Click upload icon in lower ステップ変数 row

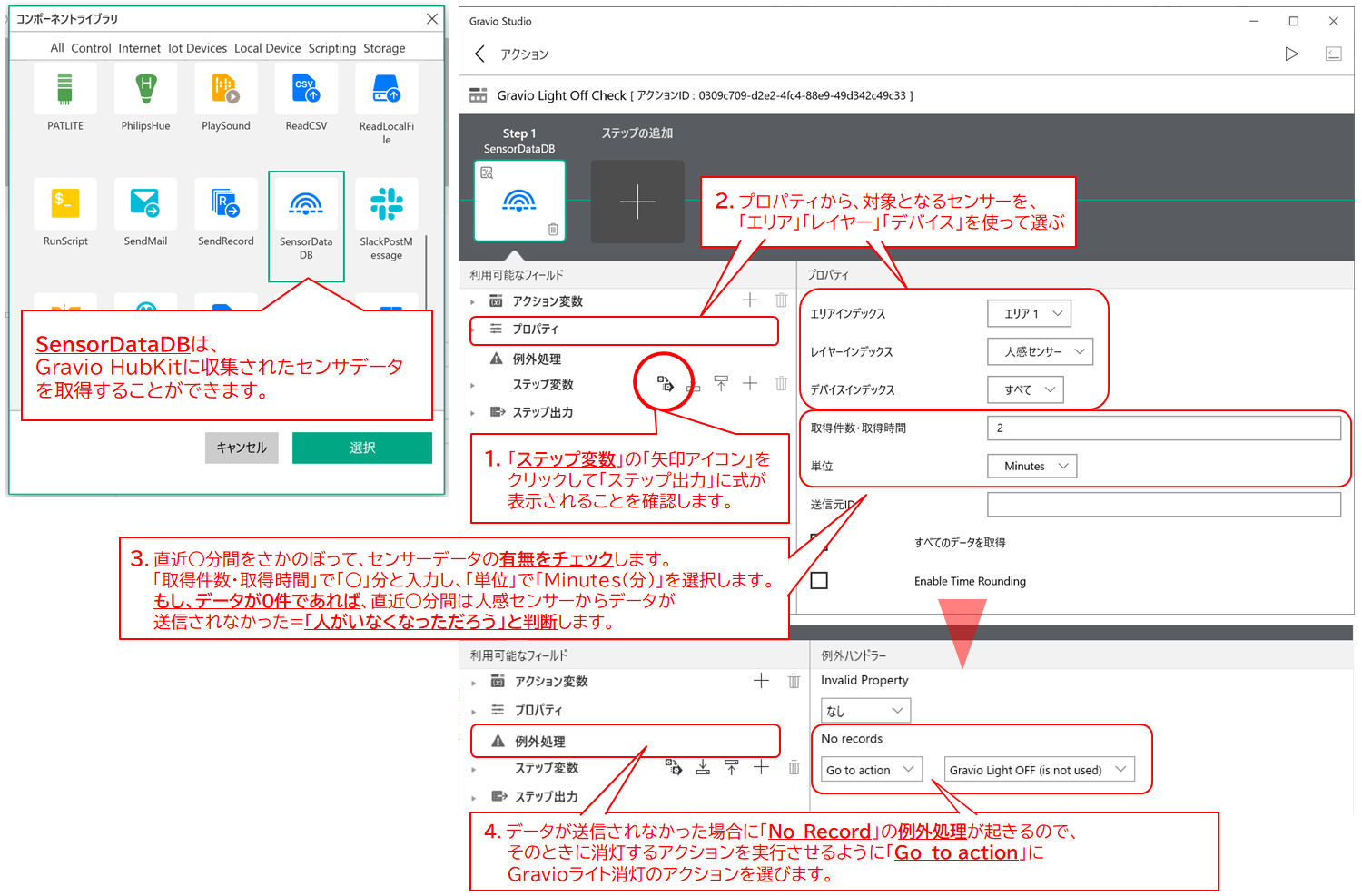click(732, 767)
